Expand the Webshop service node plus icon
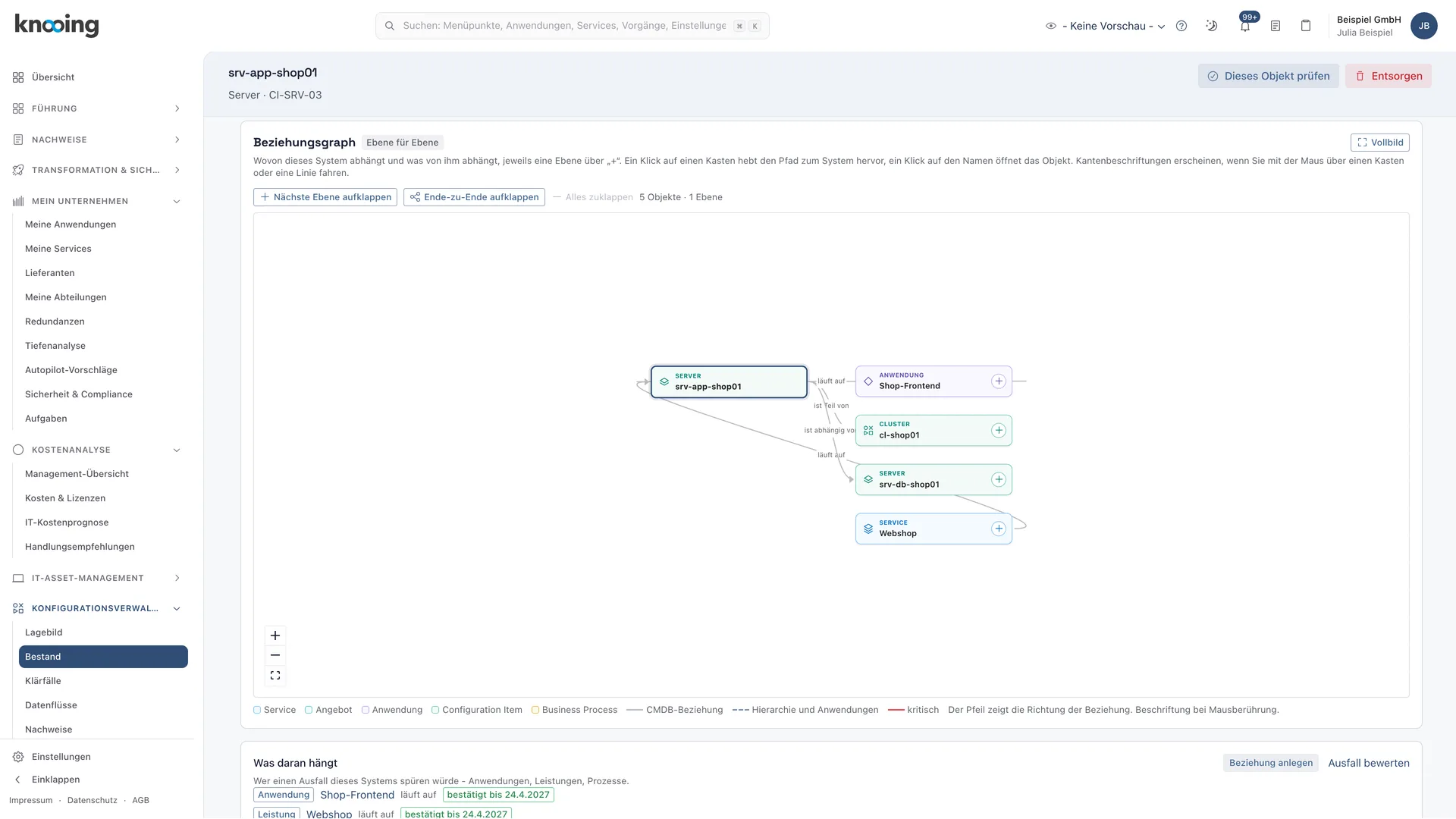 click(x=999, y=529)
